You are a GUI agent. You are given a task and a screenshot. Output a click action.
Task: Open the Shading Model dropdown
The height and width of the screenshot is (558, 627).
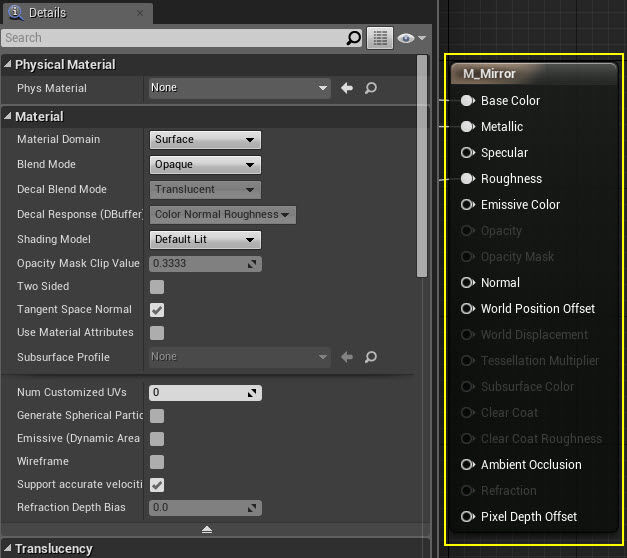tap(205, 240)
